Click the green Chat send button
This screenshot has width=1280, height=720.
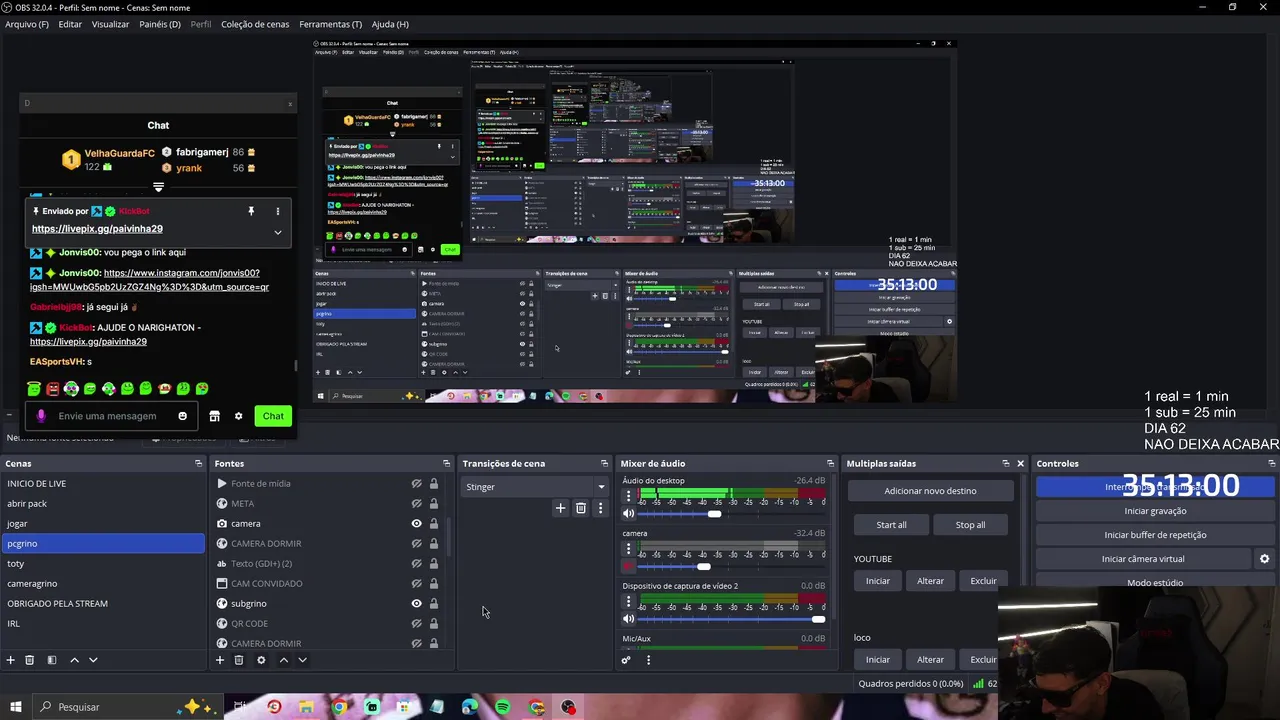coord(273,416)
